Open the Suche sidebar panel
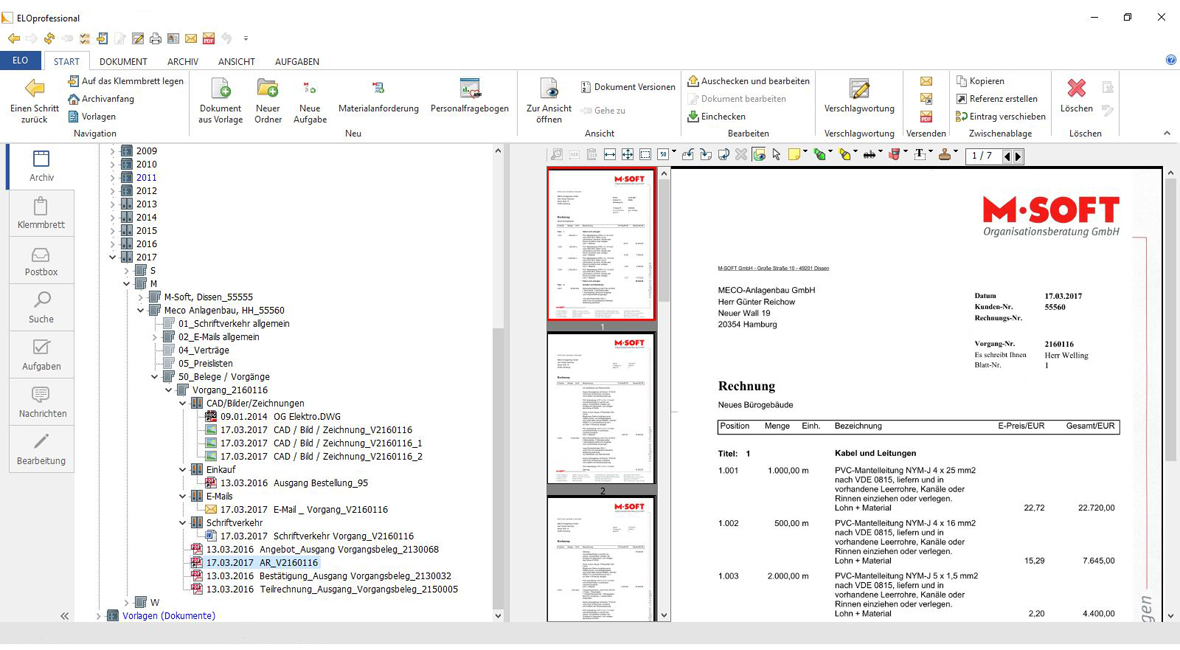 click(x=41, y=307)
